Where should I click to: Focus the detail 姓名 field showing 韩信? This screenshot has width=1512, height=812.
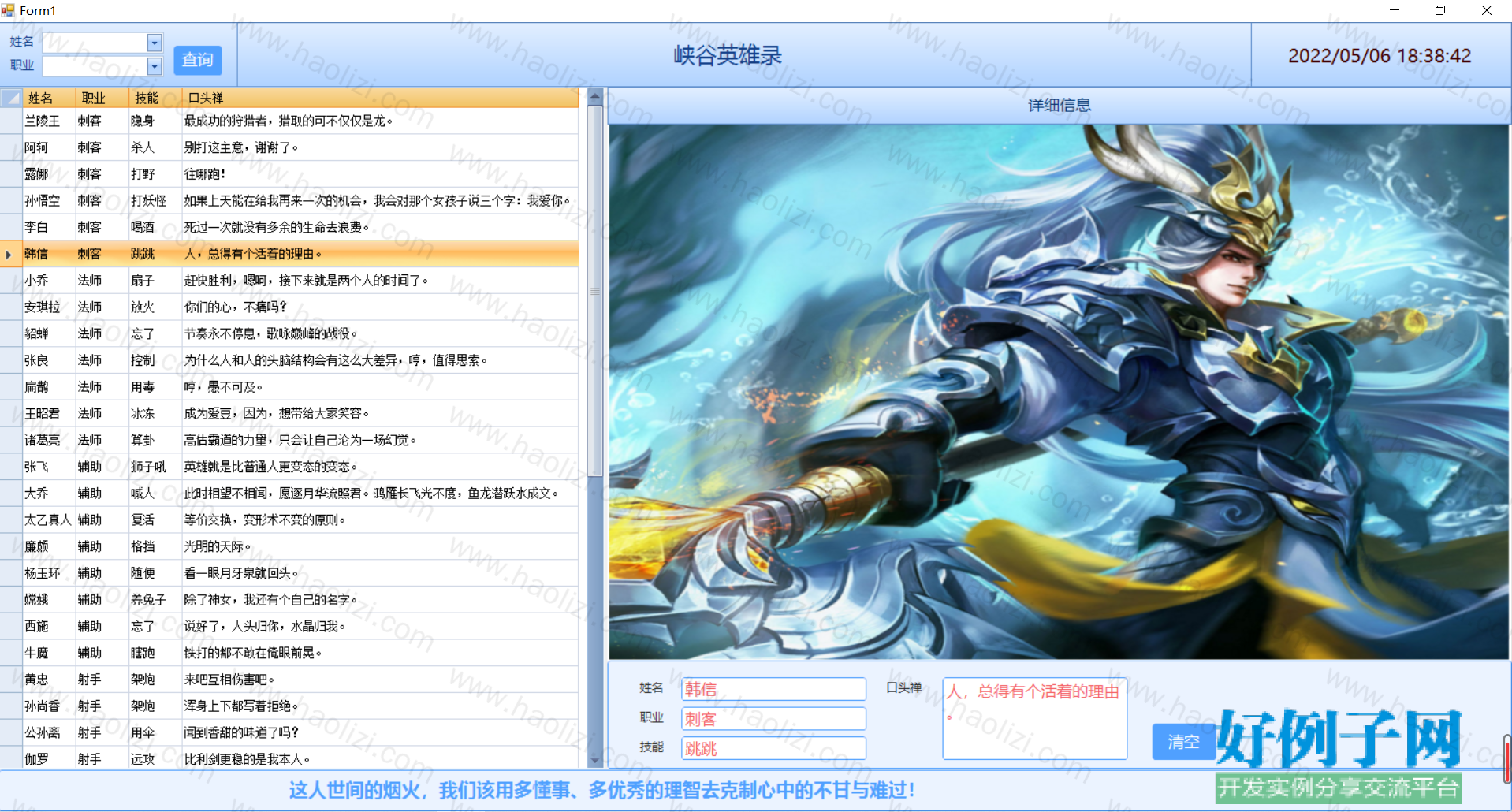773,689
